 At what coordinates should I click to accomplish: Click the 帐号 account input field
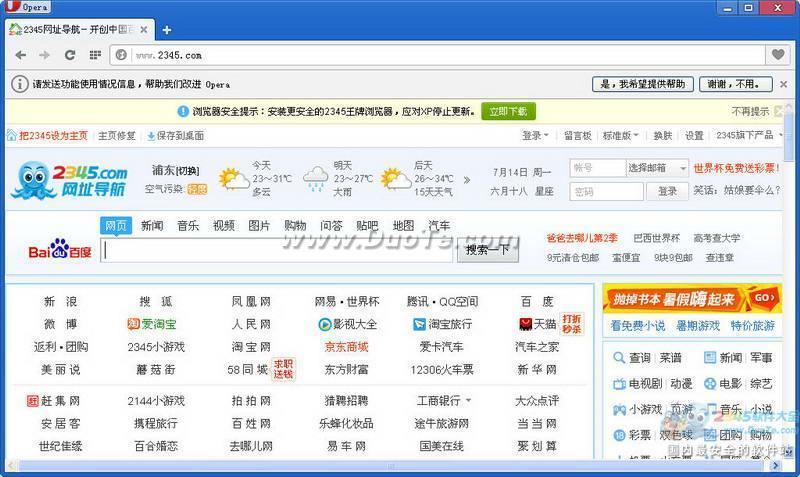597,167
